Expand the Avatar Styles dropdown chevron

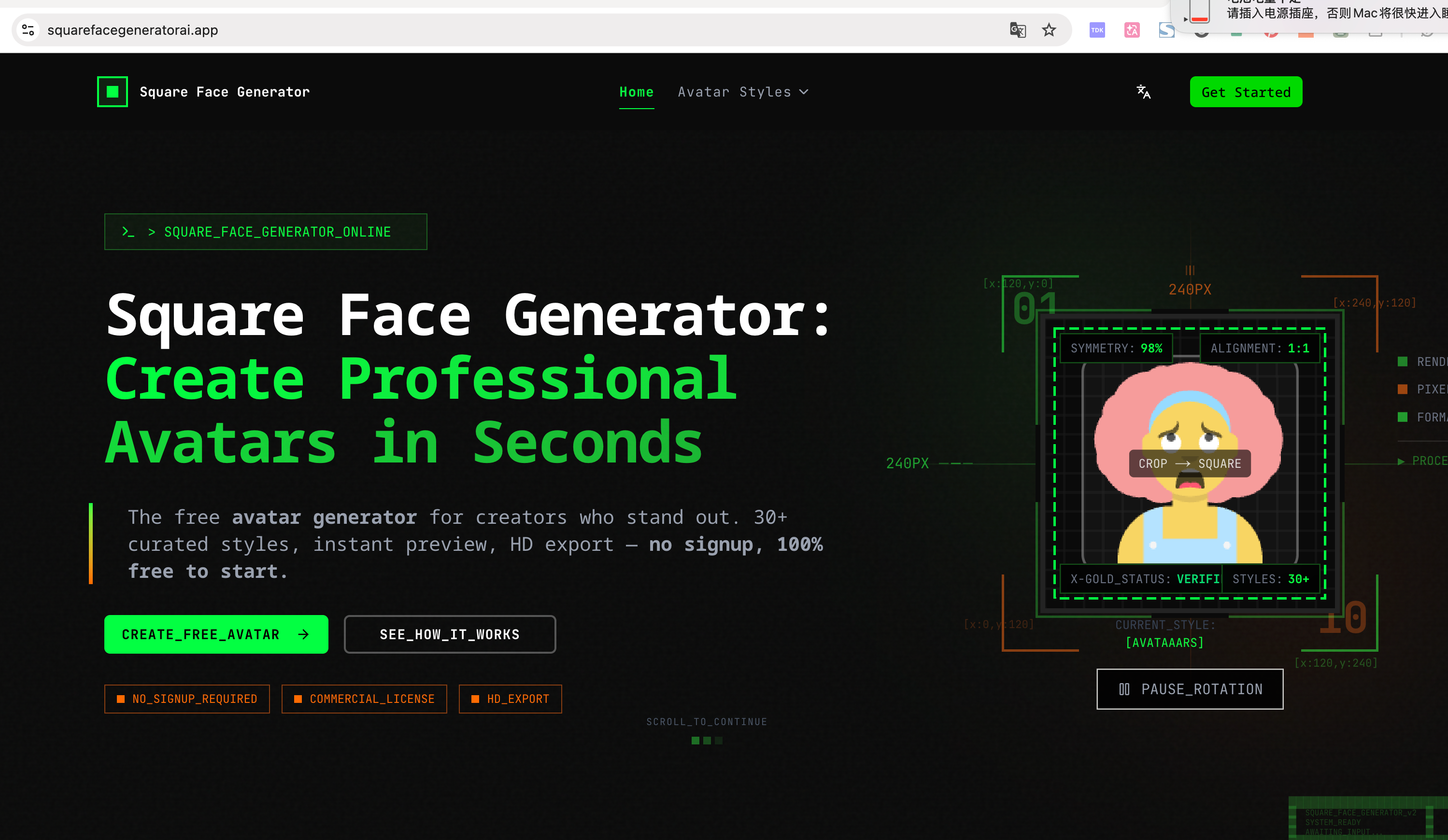[804, 92]
